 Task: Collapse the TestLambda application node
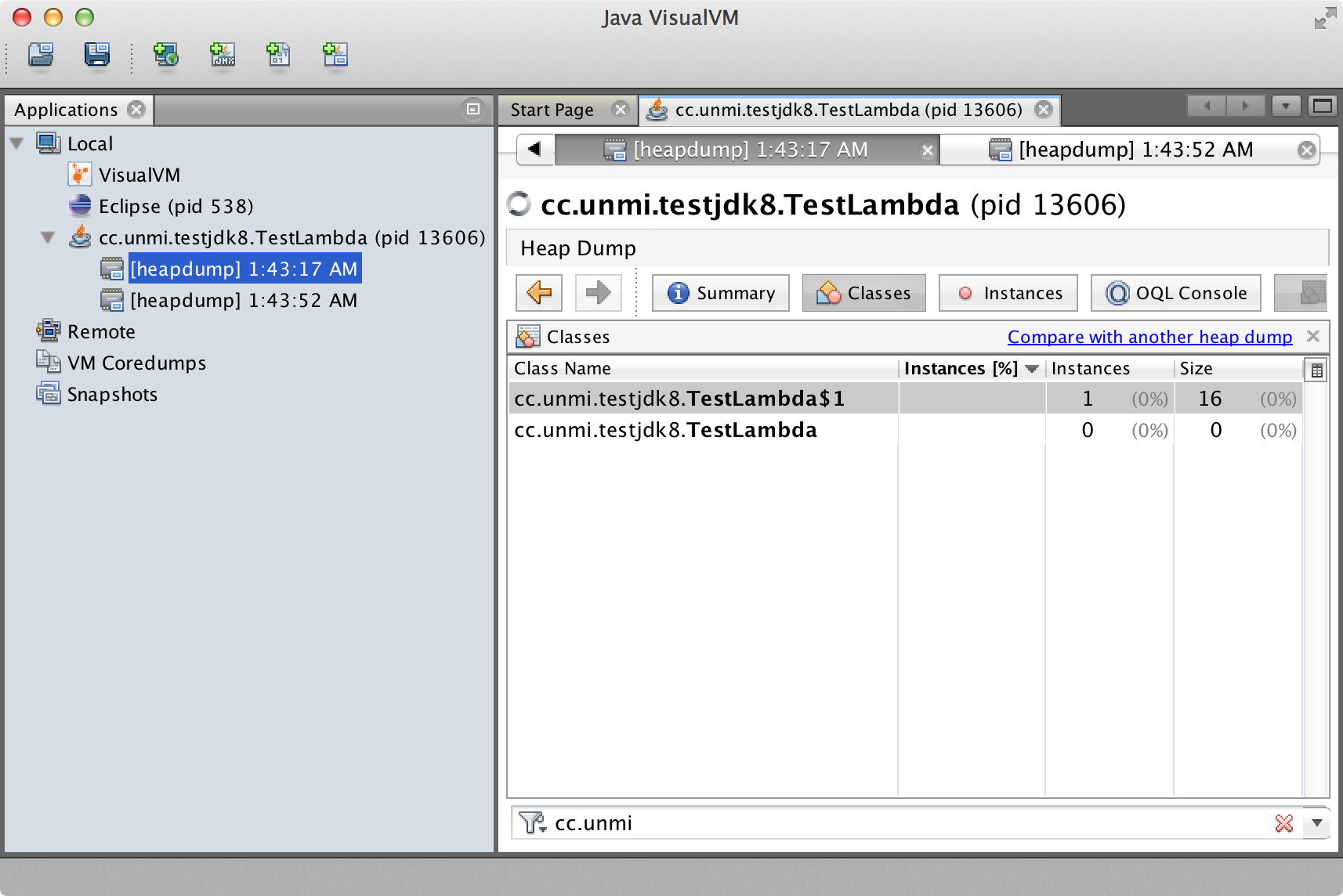tap(49, 238)
